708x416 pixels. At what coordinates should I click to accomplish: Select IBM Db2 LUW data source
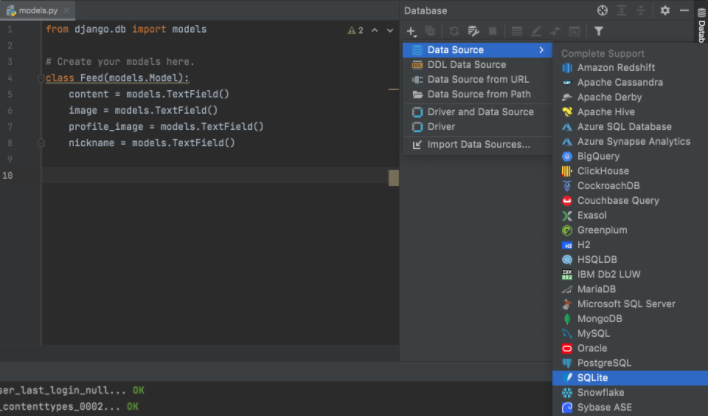pyautogui.click(x=630, y=275)
